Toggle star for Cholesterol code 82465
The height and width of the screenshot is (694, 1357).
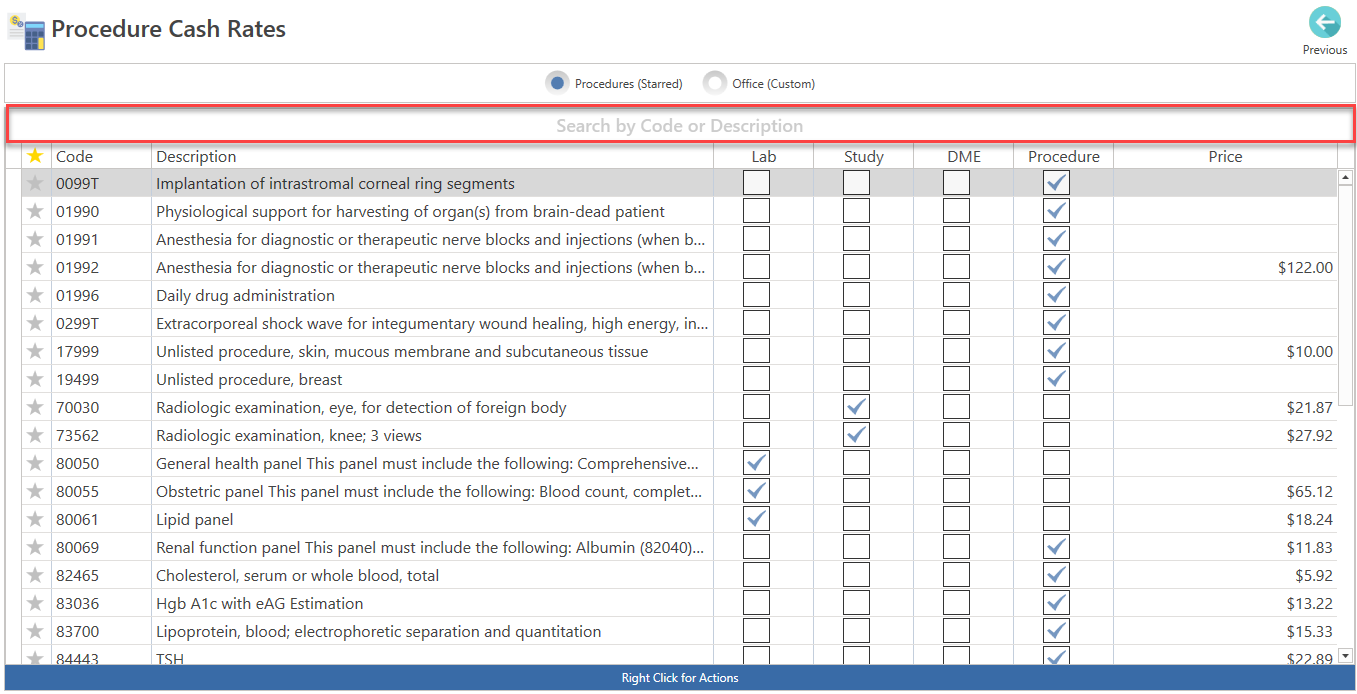36,575
